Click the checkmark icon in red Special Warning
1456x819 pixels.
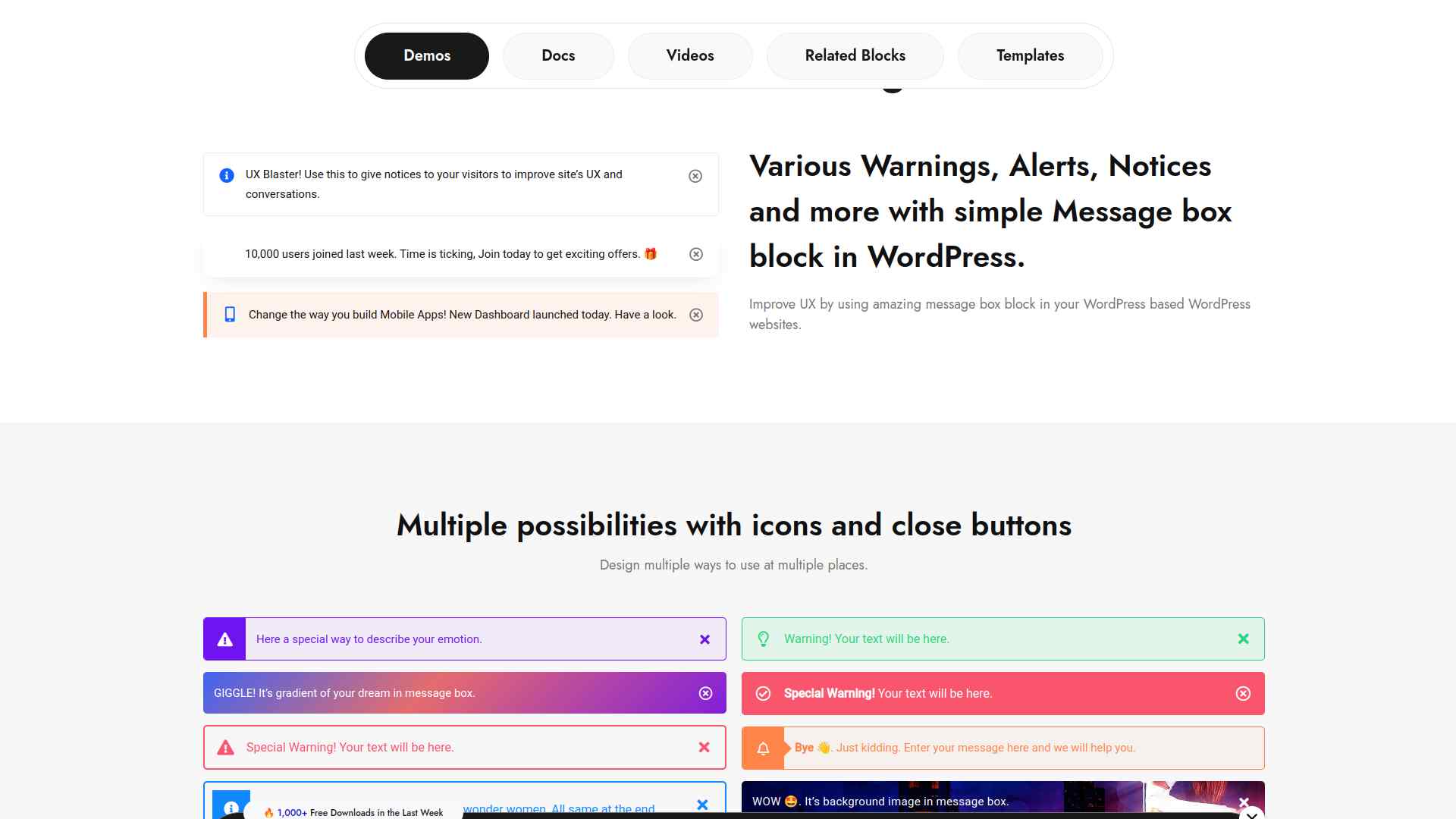point(763,693)
